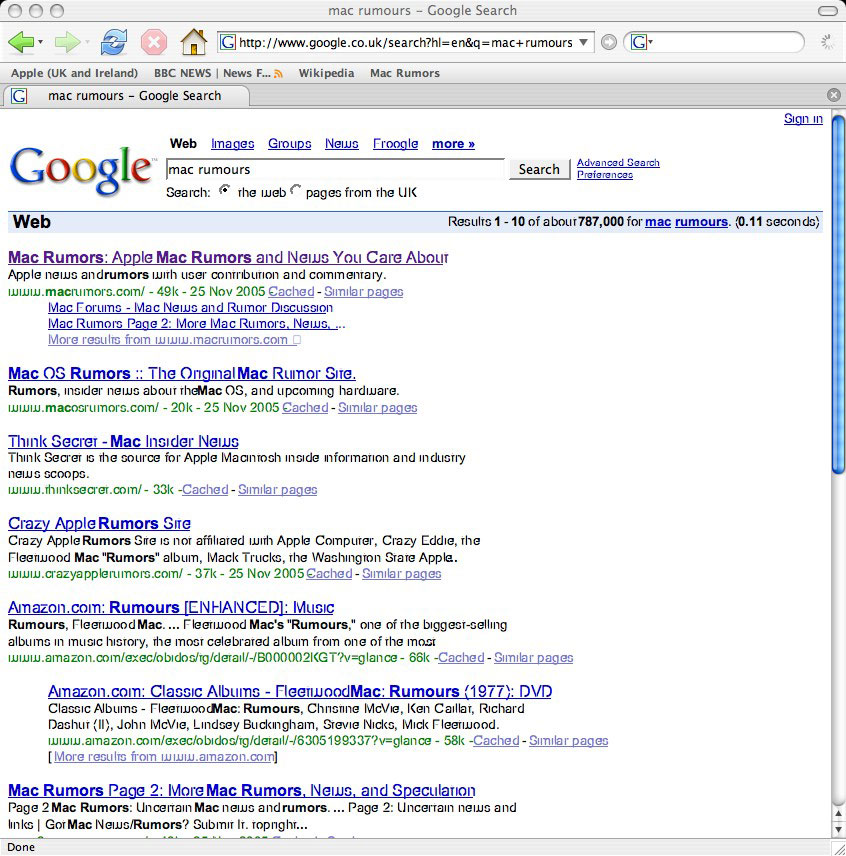Click the Go button beside address bar
The image size is (846, 856).
tap(609, 42)
